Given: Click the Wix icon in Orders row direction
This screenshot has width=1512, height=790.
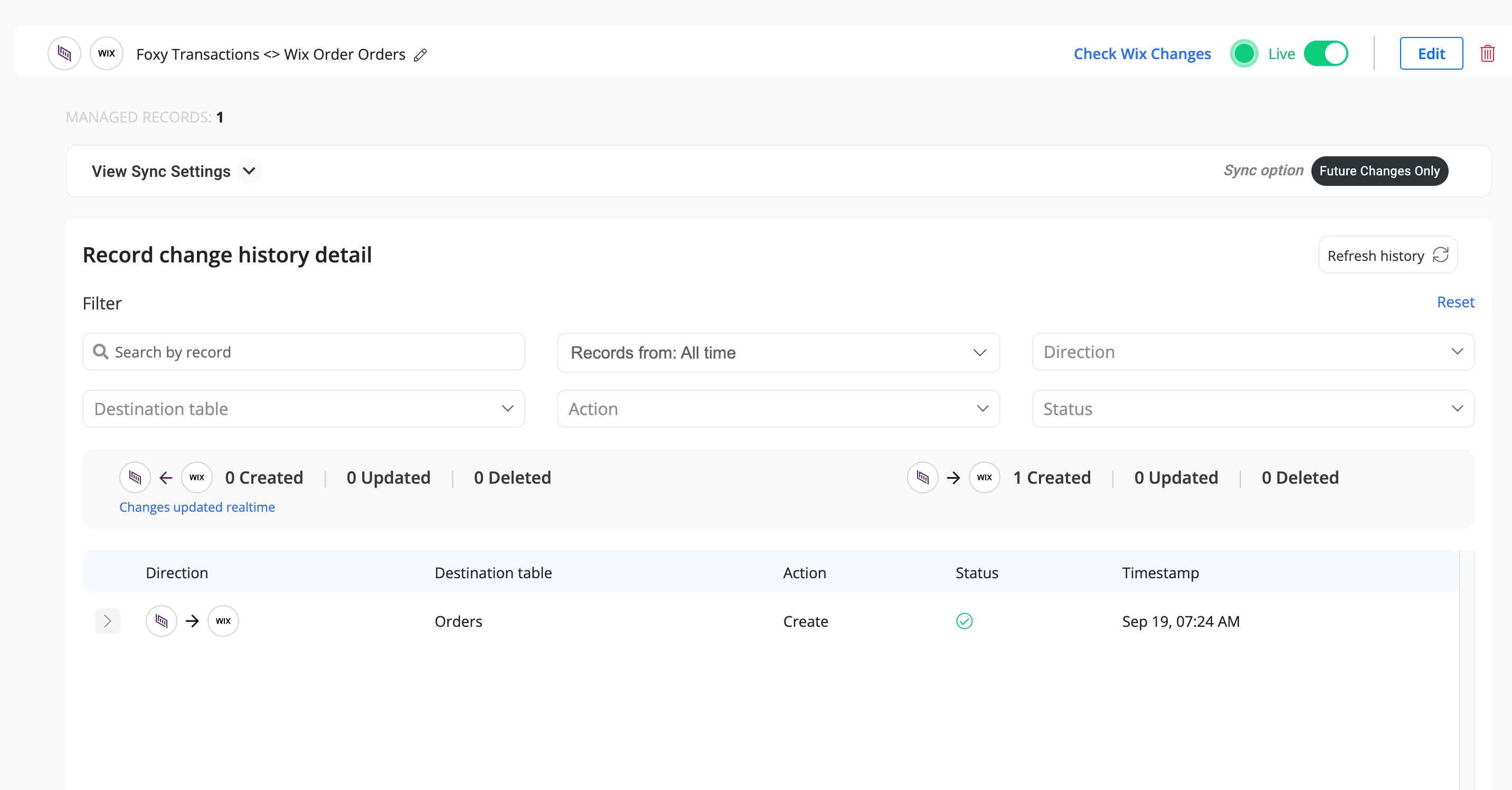Looking at the screenshot, I should click(x=223, y=621).
